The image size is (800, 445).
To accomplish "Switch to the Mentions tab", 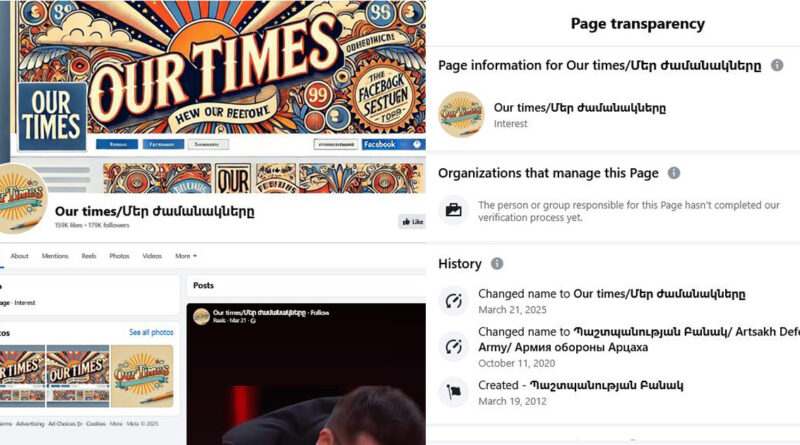I will click(55, 256).
